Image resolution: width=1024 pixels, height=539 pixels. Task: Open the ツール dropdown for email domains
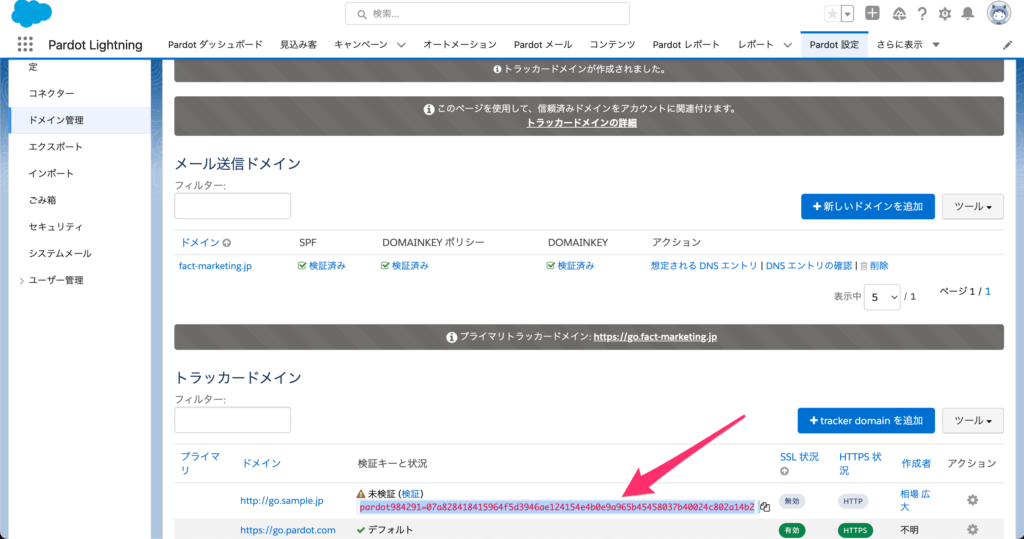point(972,206)
